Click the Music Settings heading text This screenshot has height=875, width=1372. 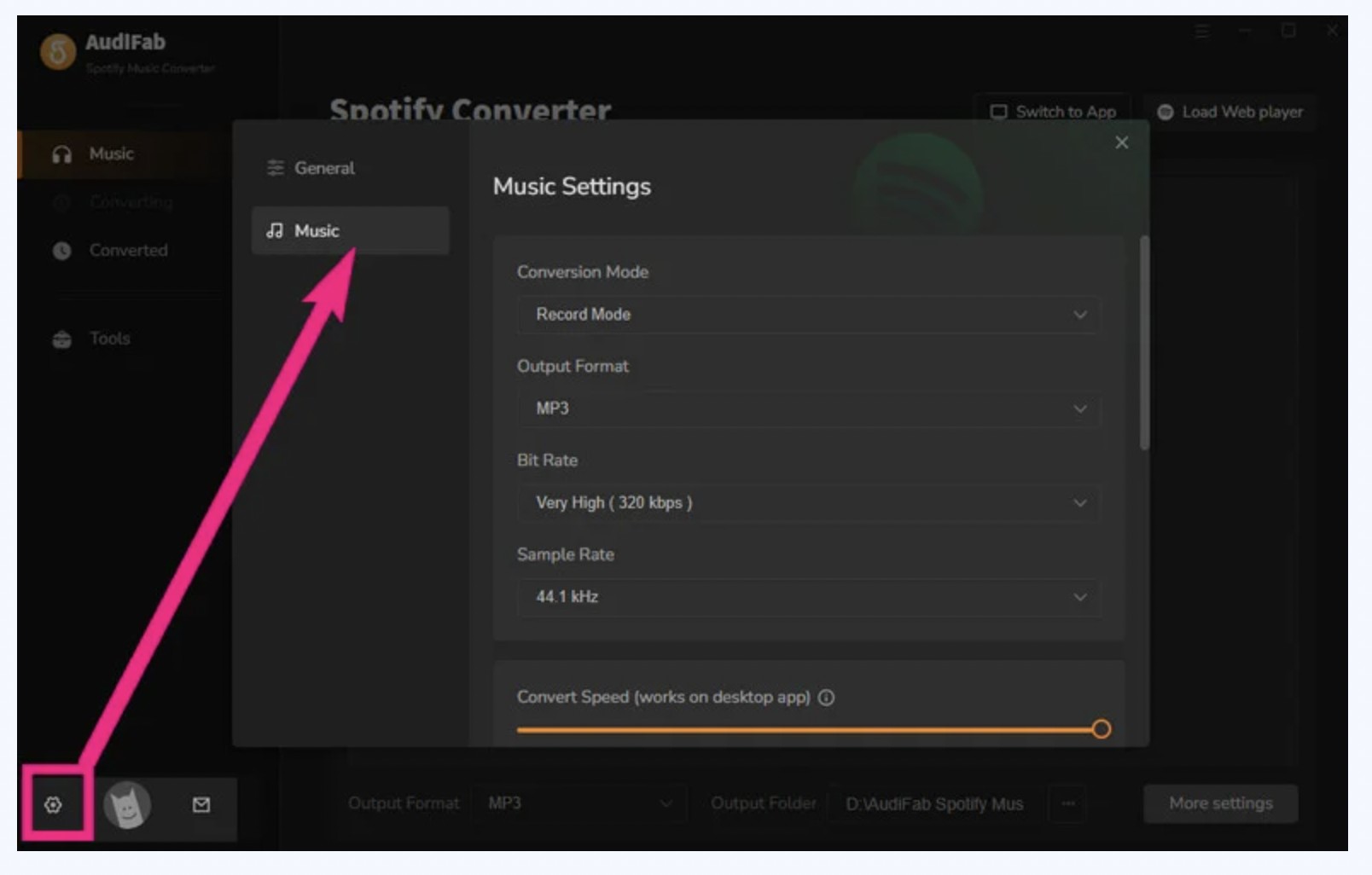(572, 186)
